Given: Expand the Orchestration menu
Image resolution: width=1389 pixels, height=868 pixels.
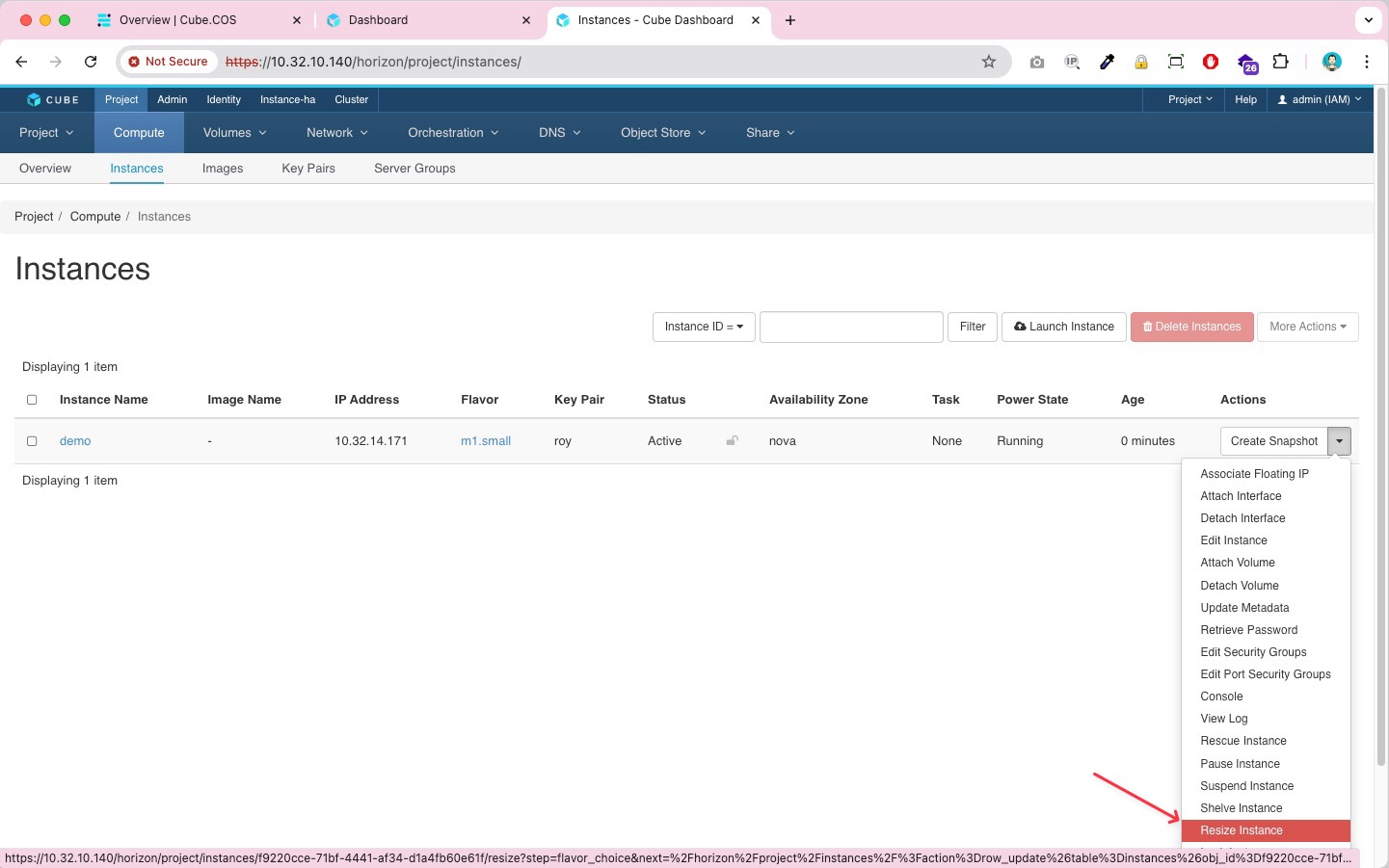Looking at the screenshot, I should click(453, 133).
